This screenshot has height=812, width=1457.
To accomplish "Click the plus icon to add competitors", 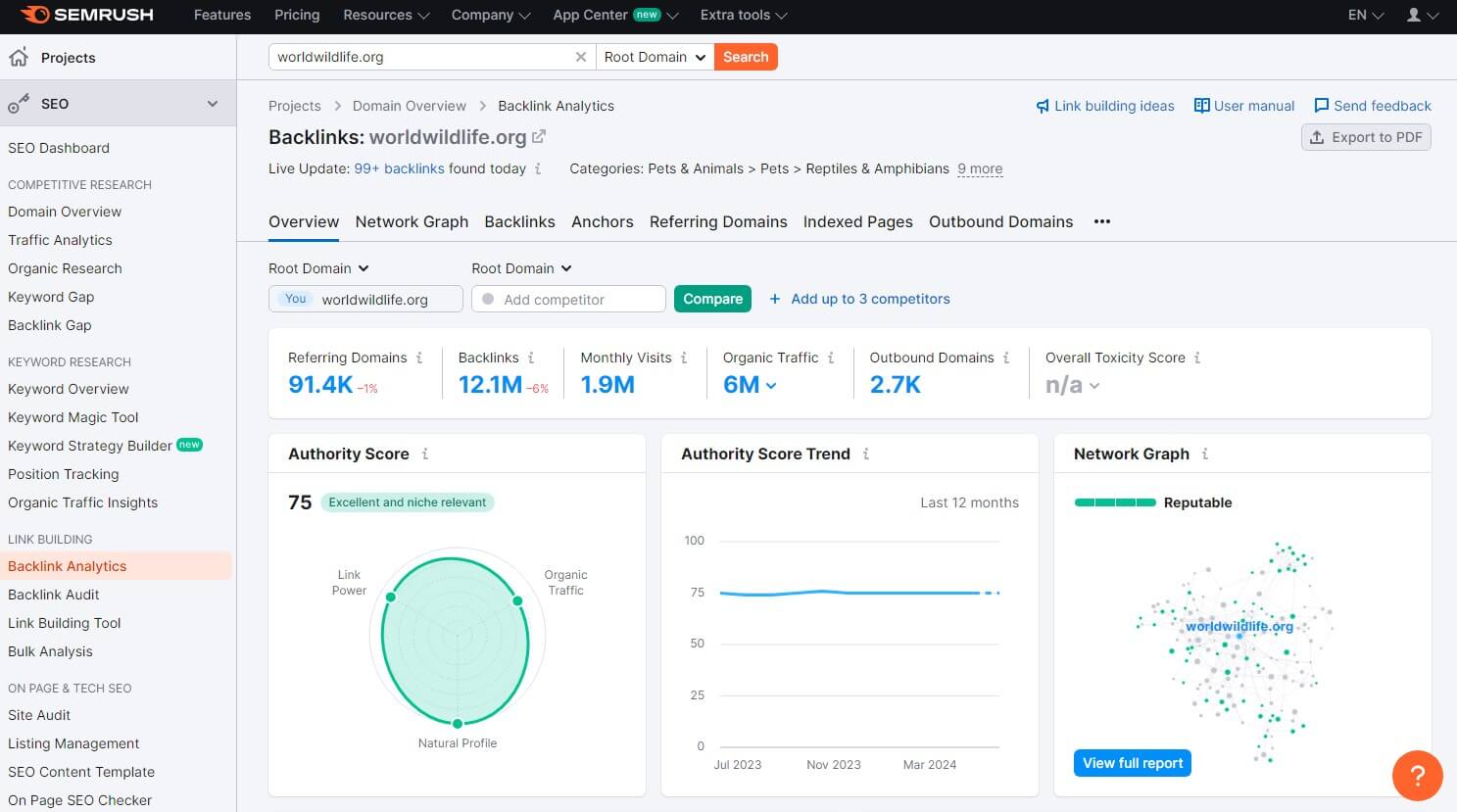I will (x=775, y=299).
